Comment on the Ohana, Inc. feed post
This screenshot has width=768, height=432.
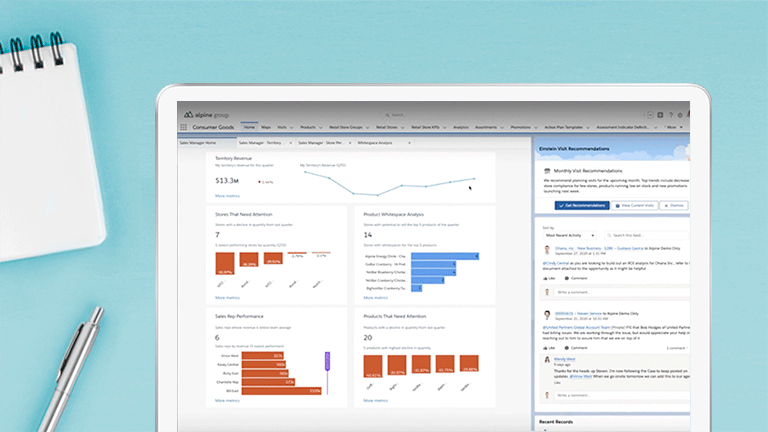[x=576, y=278]
